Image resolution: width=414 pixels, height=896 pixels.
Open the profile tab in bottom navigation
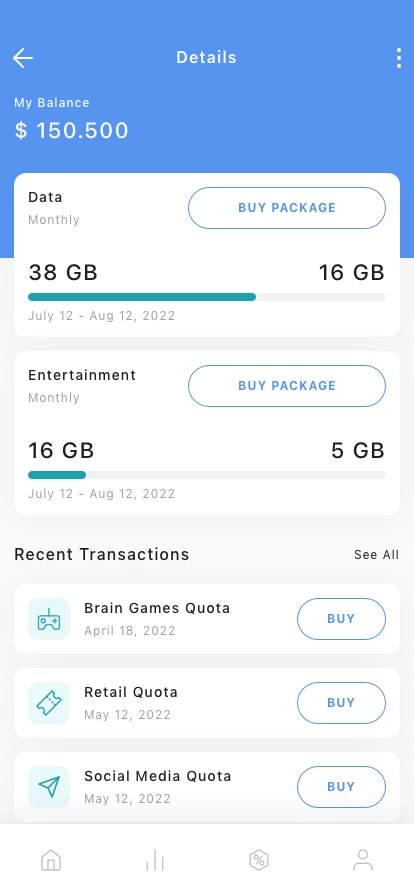363,859
